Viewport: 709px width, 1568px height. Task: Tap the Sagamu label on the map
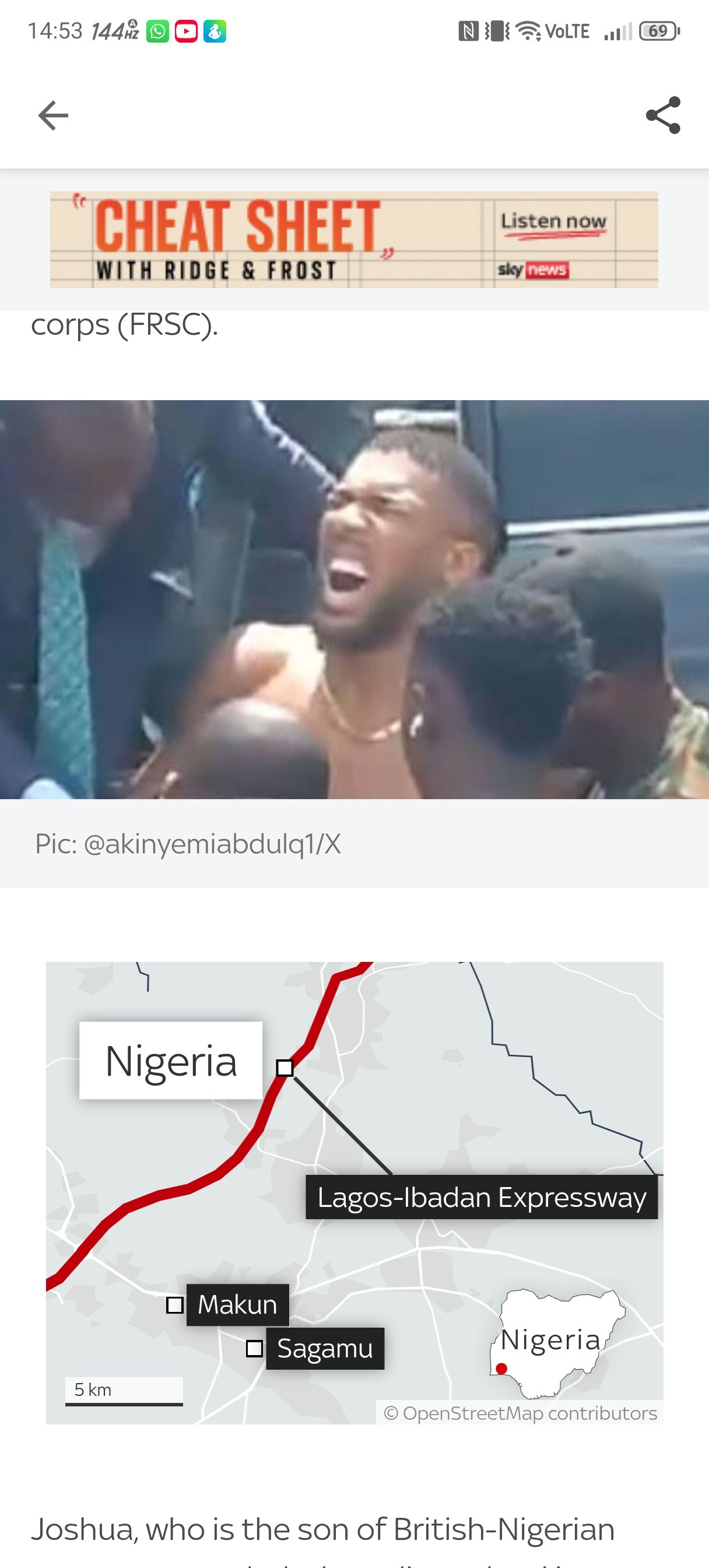pos(325,1348)
